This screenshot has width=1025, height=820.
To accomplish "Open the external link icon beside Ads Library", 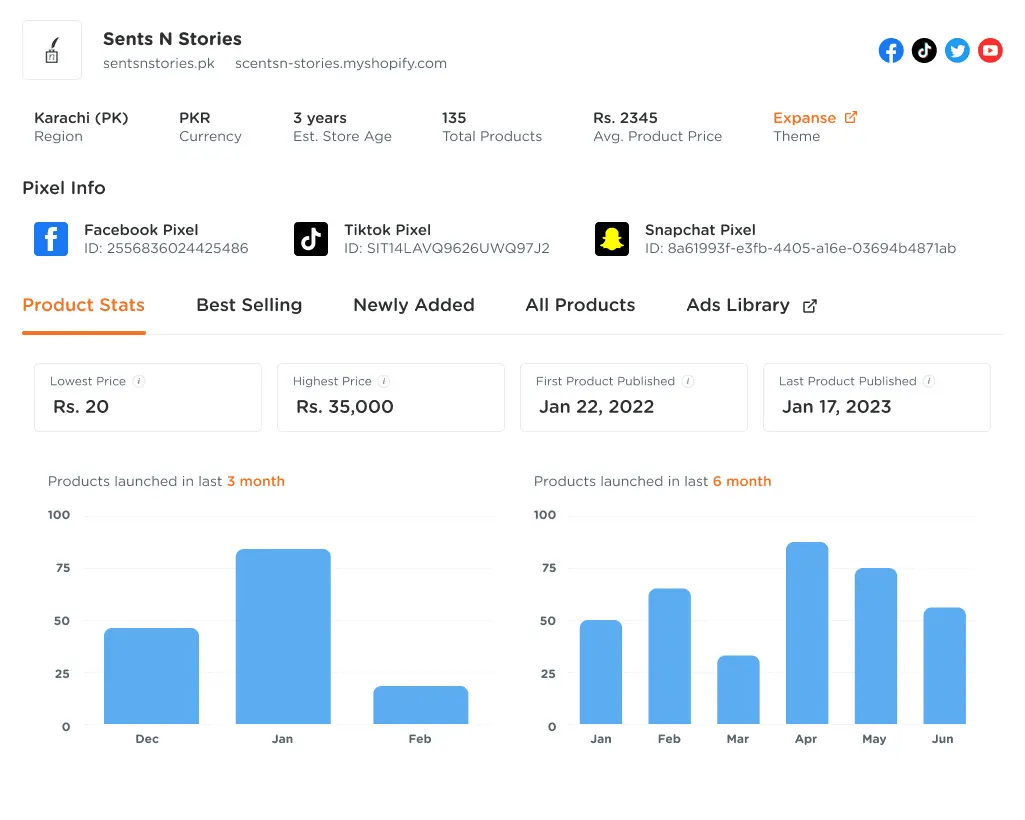I will [x=812, y=303].
